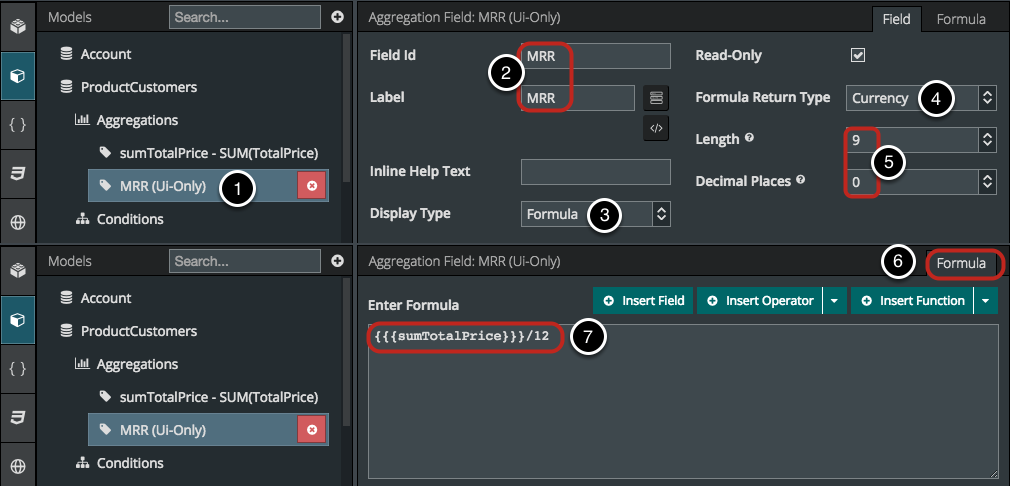
Task: Open Formula Return Type Currency dropdown
Action: tap(921, 98)
